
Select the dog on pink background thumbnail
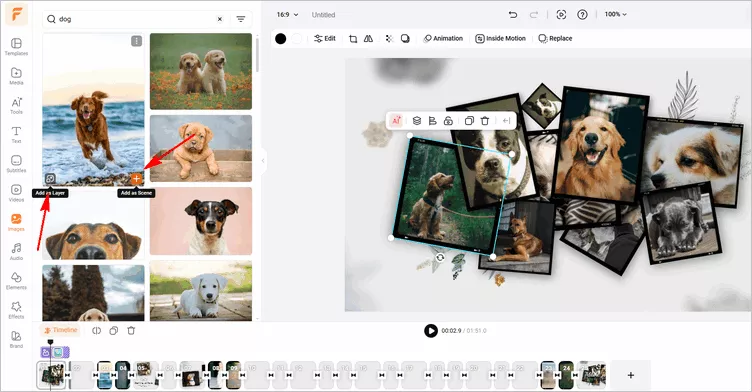pos(201,221)
